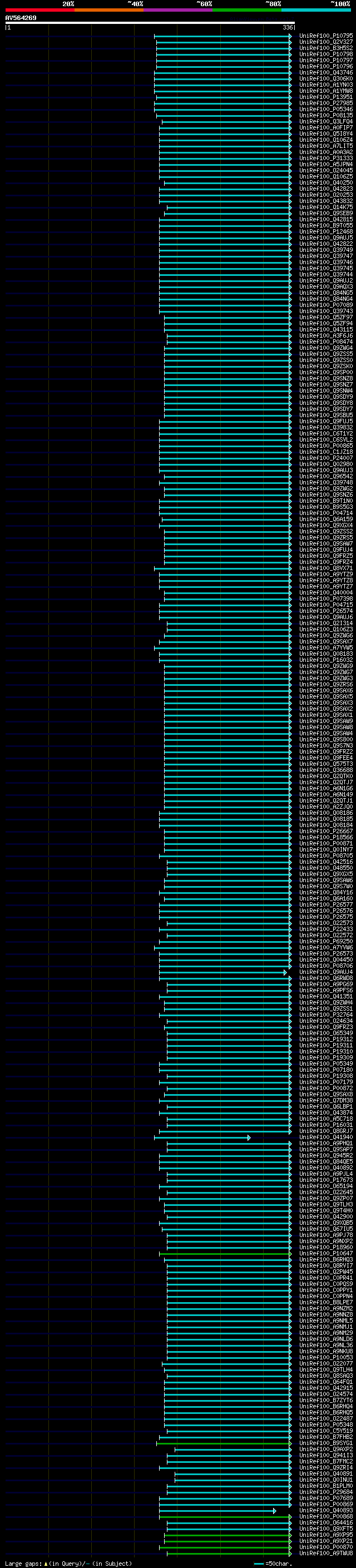The width and height of the screenshot is (356, 1568).
Task: Click the UniRef100_P32764 hit label
Action: tap(325, 1015)
